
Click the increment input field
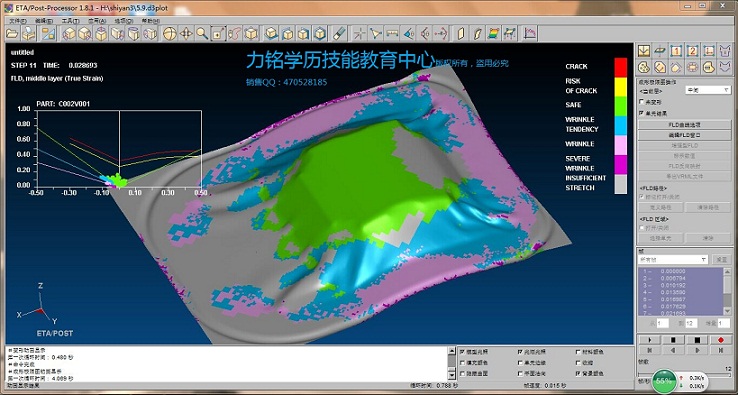click(x=723, y=323)
